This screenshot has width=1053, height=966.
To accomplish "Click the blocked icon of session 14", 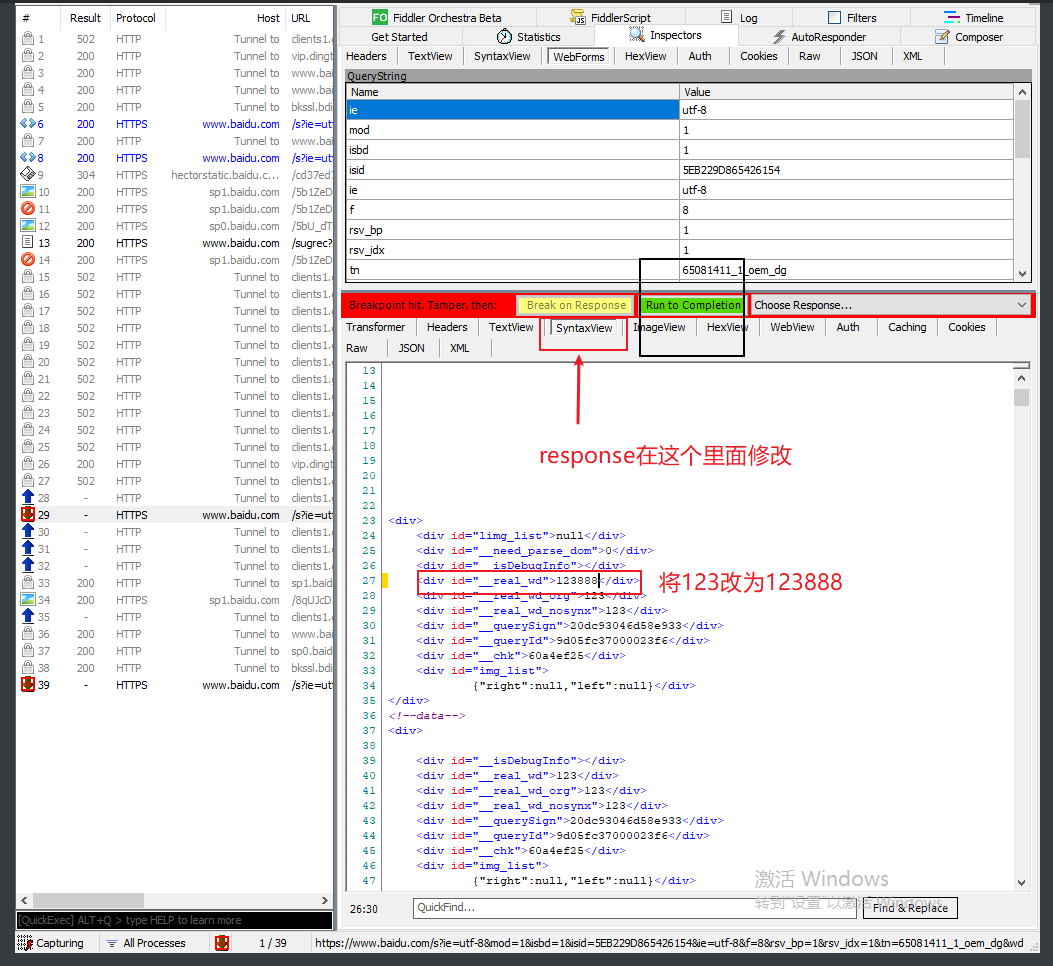I will pos(28,260).
